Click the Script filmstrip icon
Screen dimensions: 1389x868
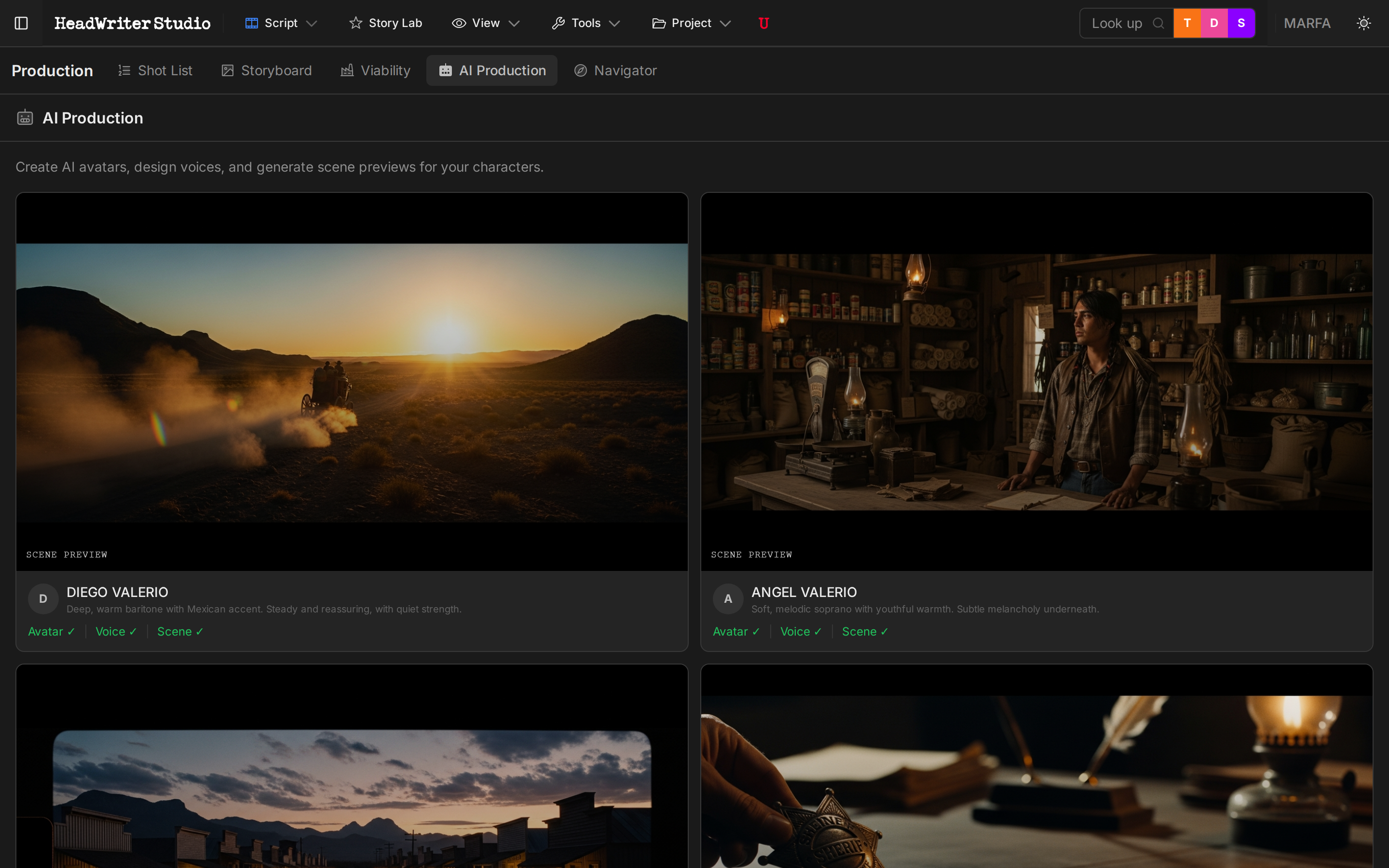point(251,23)
